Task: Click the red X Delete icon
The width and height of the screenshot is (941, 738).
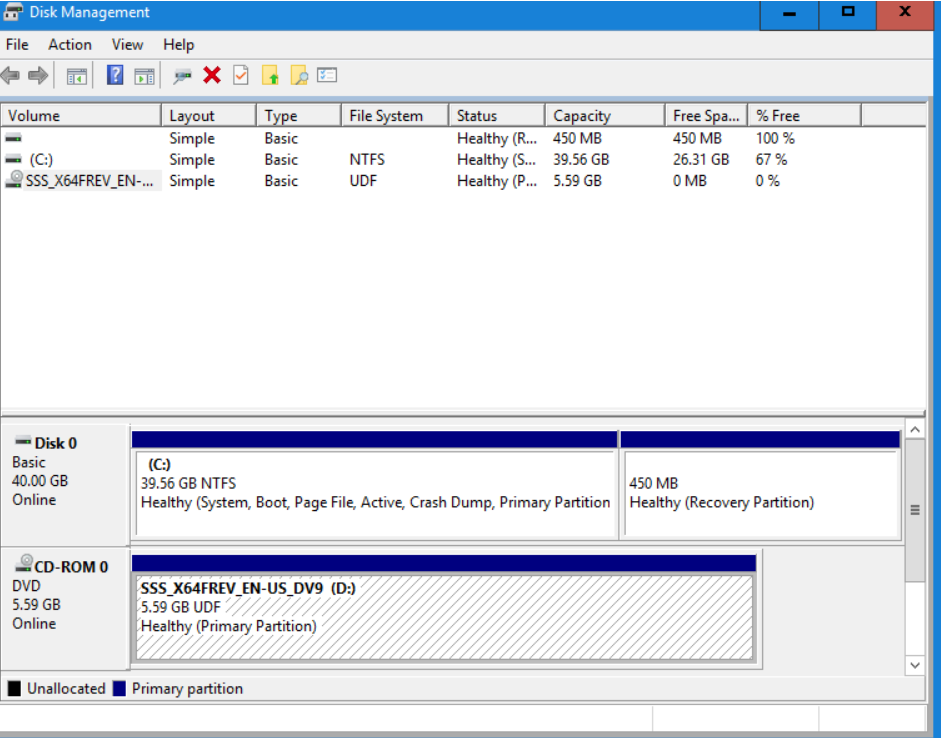Action: click(212, 75)
